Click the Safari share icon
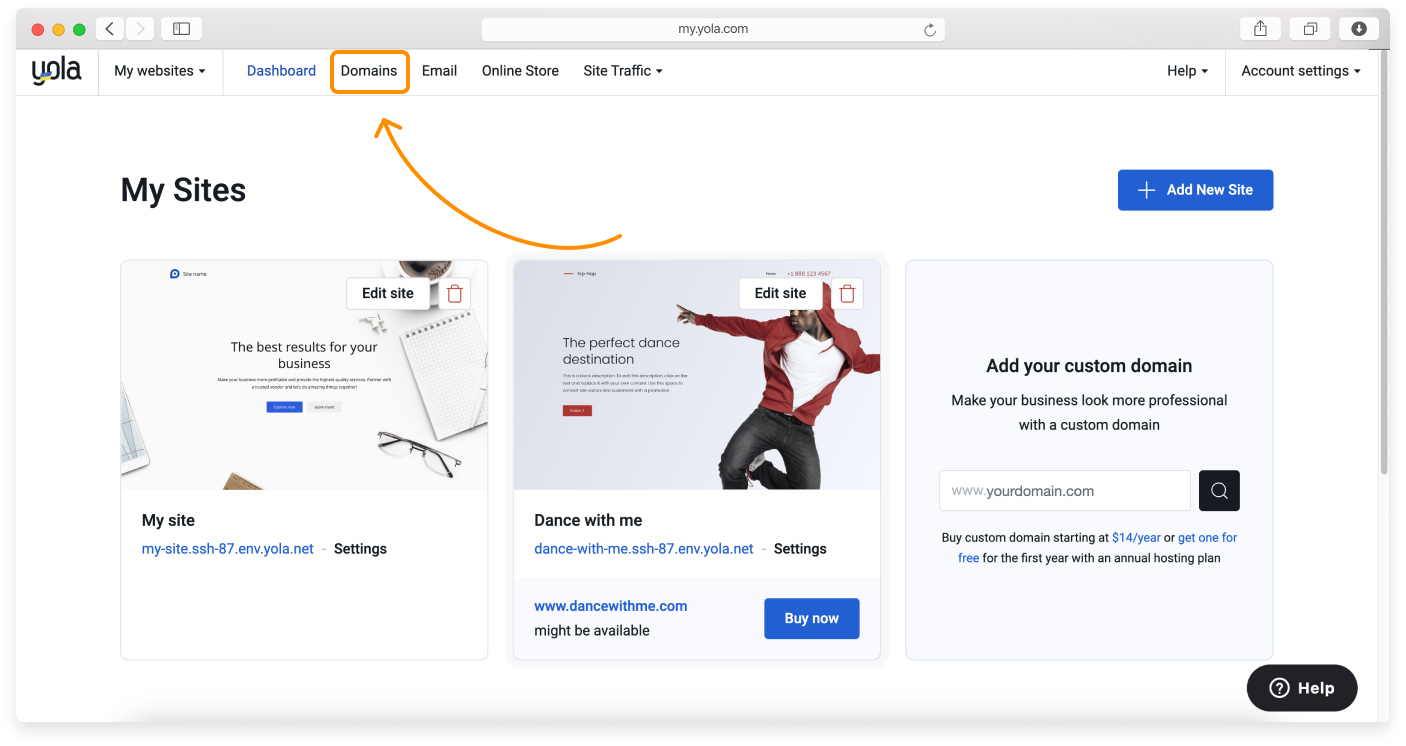The height and width of the screenshot is (746, 1406). click(x=1259, y=28)
